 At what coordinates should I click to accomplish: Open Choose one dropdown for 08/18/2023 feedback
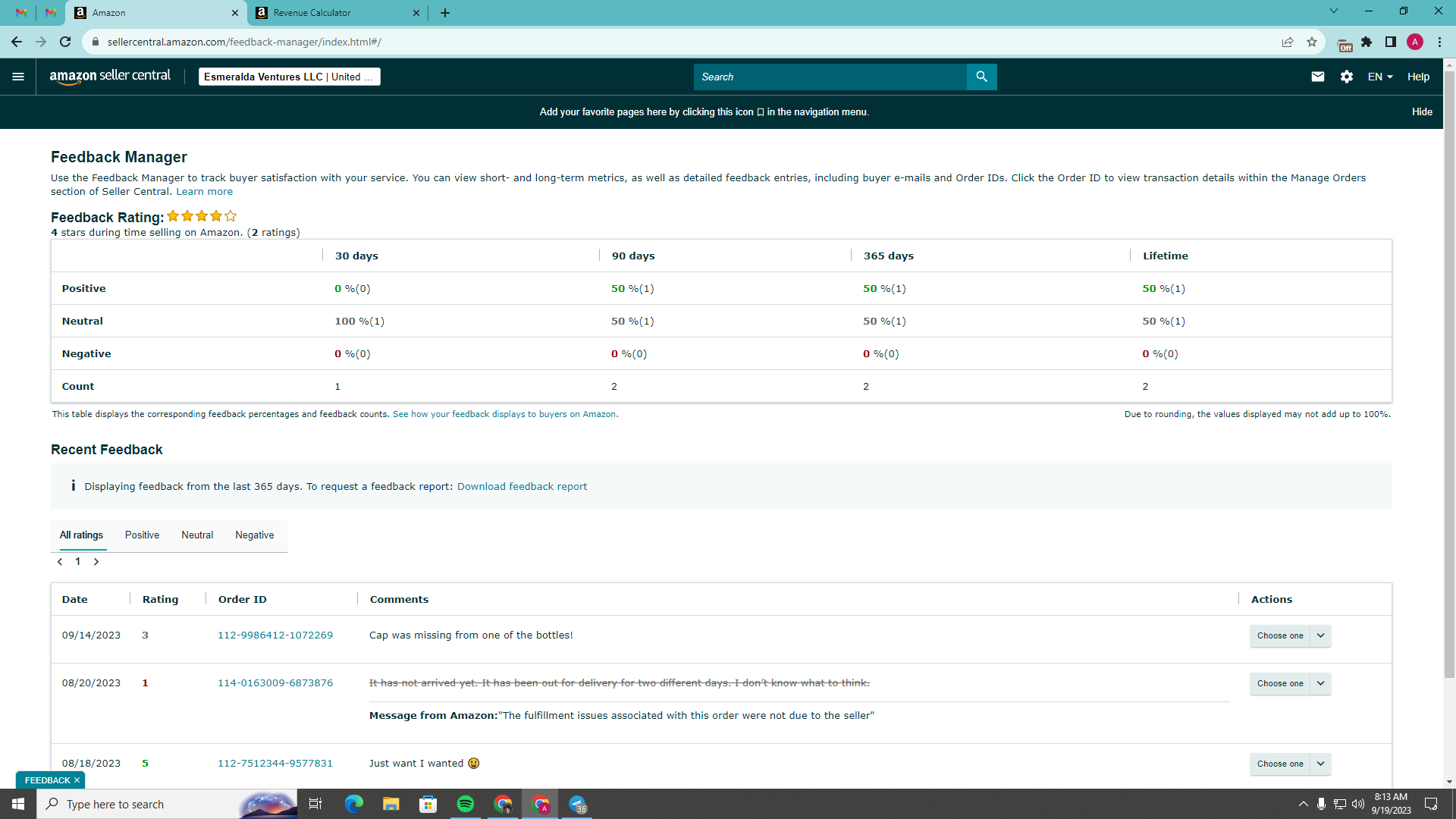point(1290,764)
